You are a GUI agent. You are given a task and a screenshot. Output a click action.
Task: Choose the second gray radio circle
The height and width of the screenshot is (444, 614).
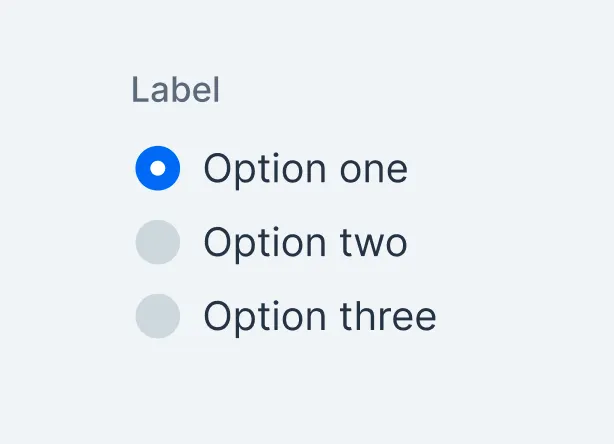(158, 242)
